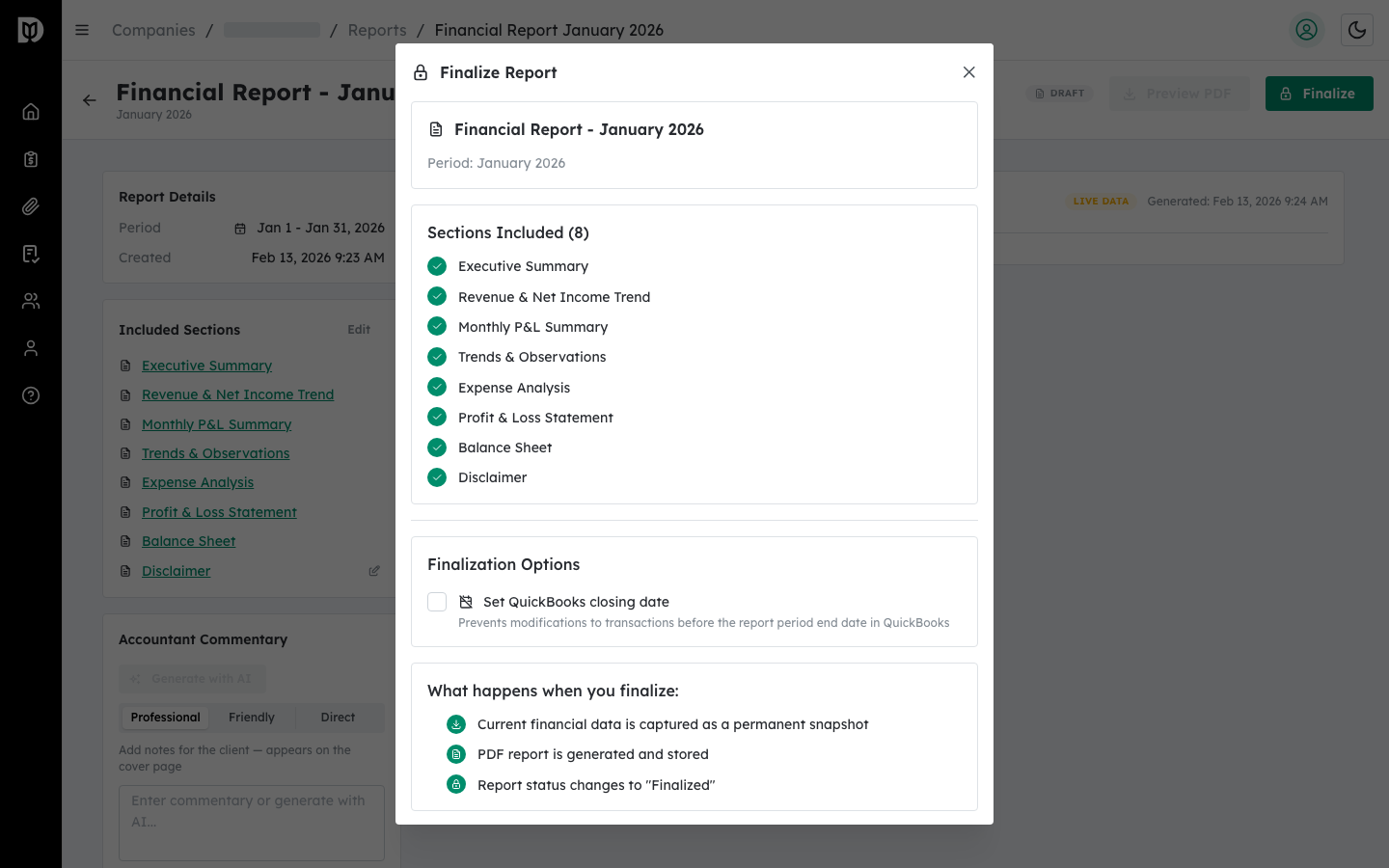Open the user account avatar menu

[x=1307, y=30]
